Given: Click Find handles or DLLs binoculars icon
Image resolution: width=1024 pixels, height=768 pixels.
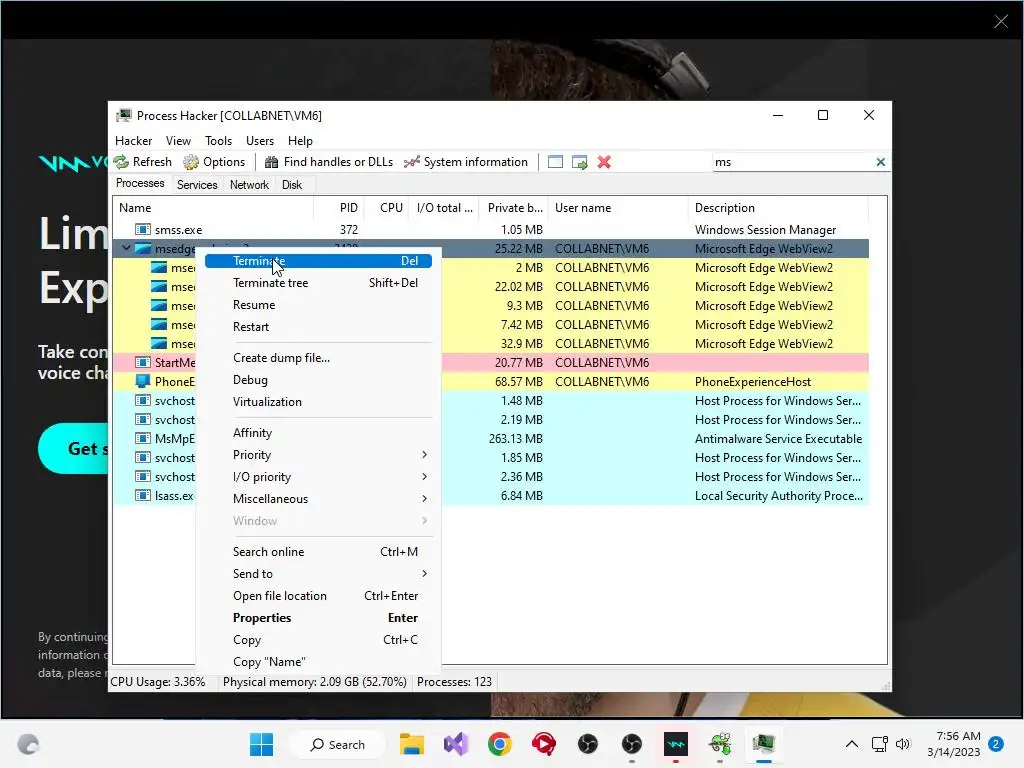Looking at the screenshot, I should (x=272, y=162).
